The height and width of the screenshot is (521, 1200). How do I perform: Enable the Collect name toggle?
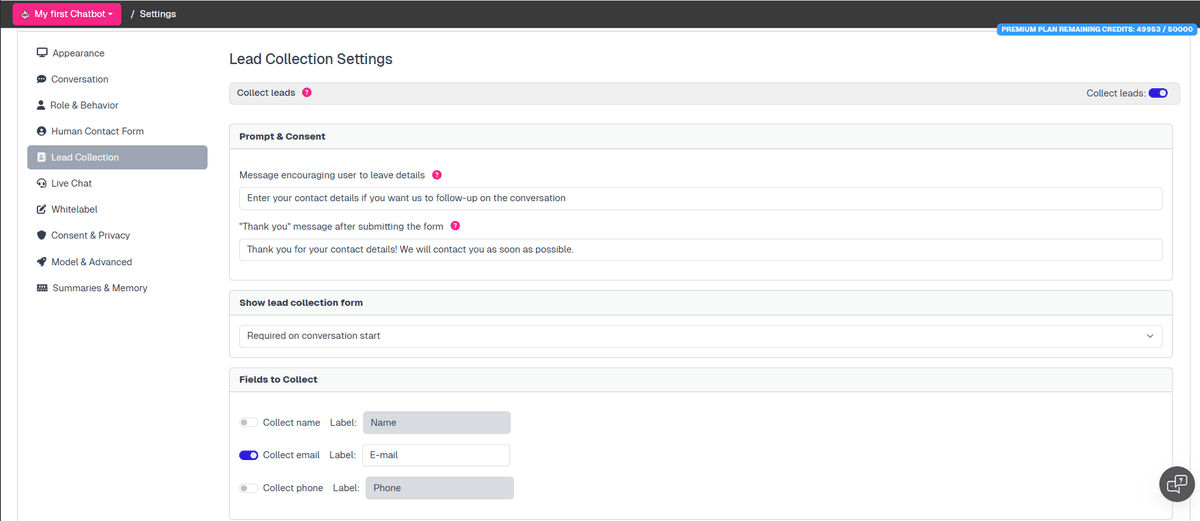pos(248,423)
